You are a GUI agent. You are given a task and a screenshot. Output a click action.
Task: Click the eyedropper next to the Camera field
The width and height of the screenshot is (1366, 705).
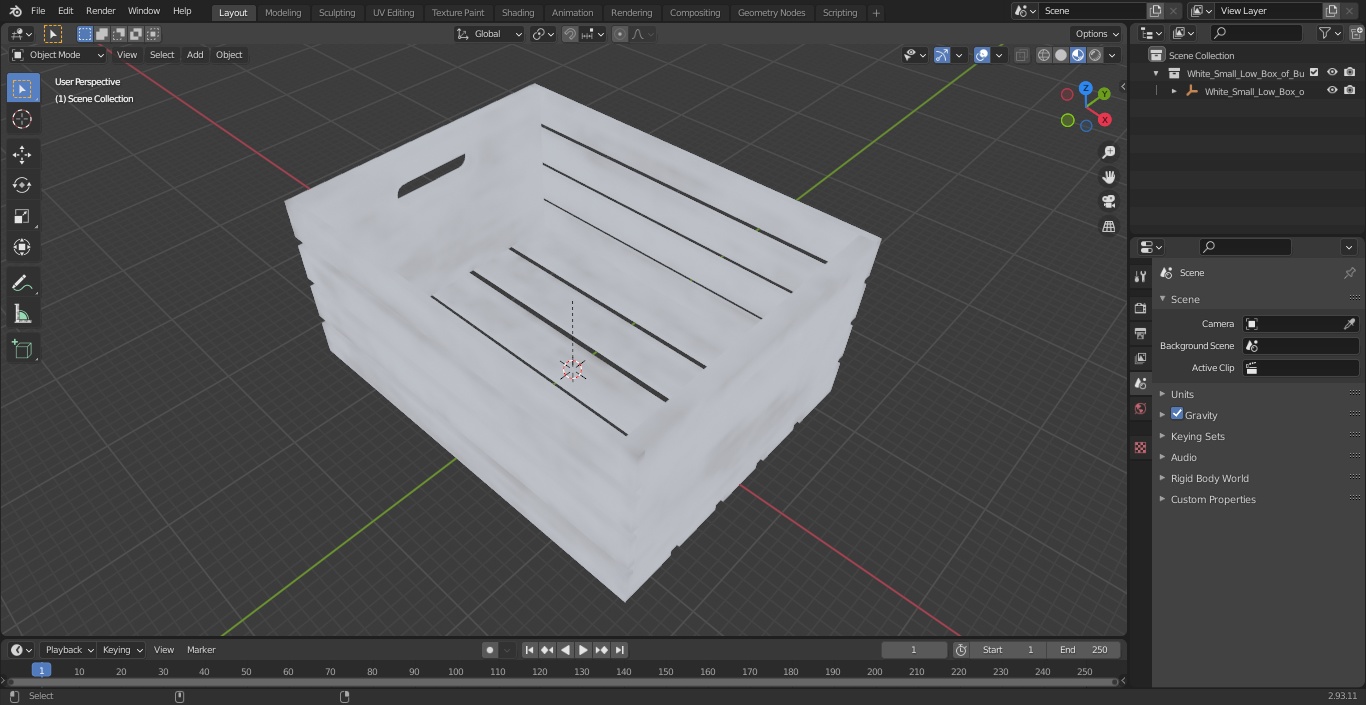1349,324
